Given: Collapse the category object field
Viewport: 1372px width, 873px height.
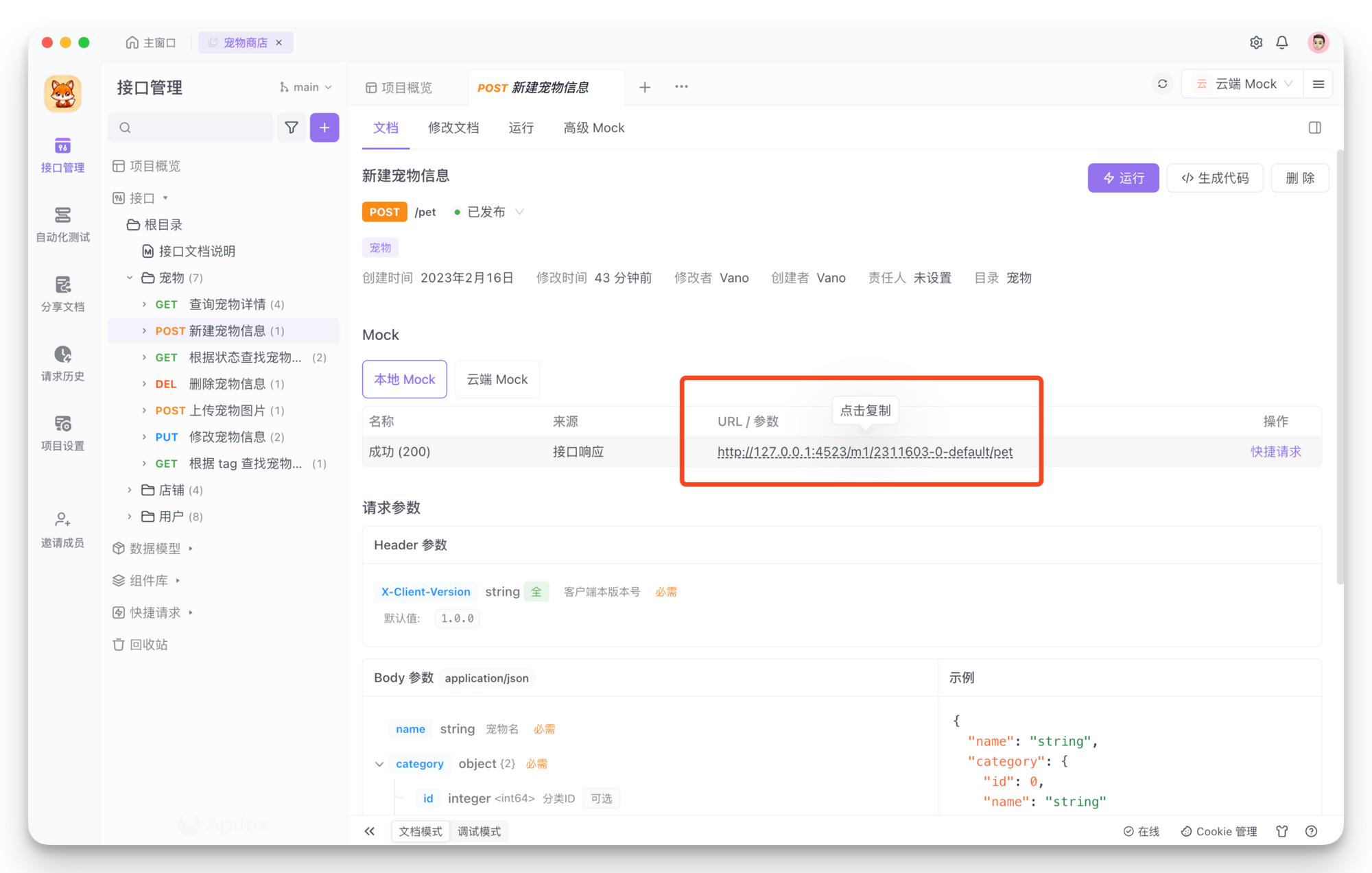Looking at the screenshot, I should 379,764.
